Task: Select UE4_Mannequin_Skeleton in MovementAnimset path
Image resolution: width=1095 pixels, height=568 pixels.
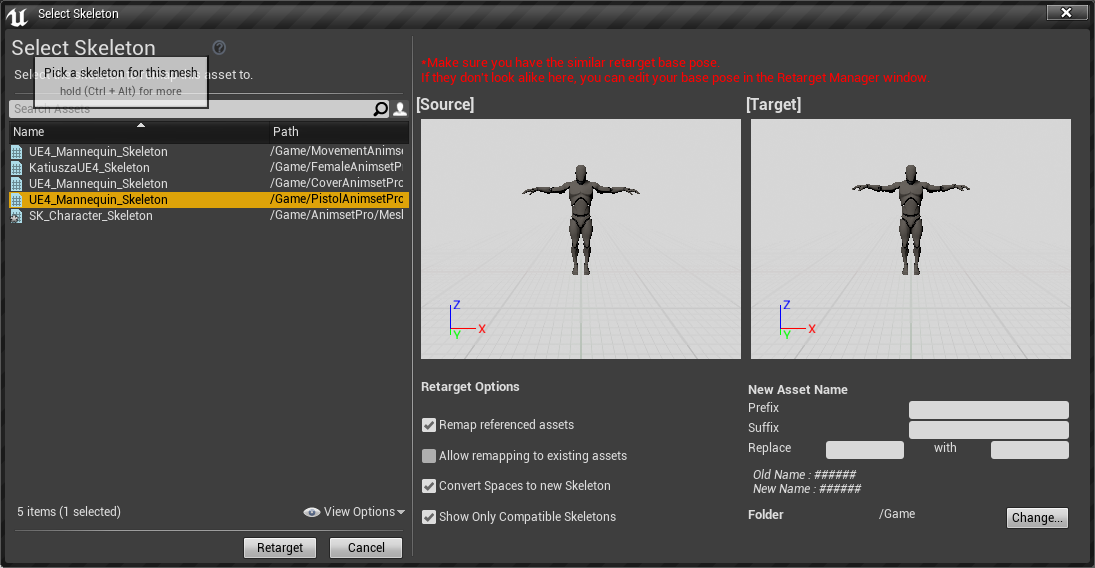Action: pos(208,152)
